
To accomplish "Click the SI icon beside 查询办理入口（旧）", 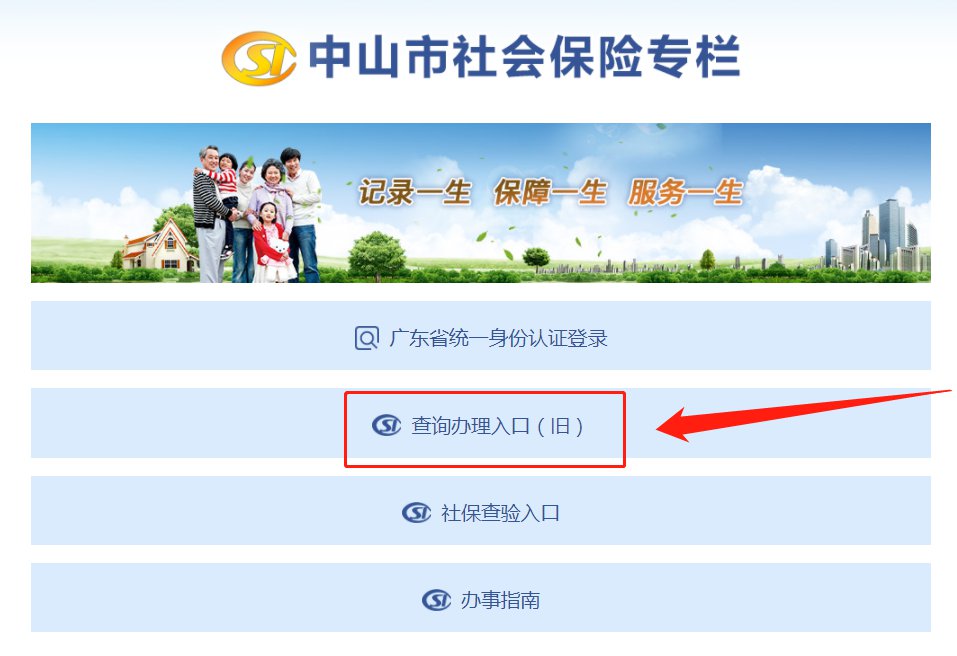I will 386,425.
